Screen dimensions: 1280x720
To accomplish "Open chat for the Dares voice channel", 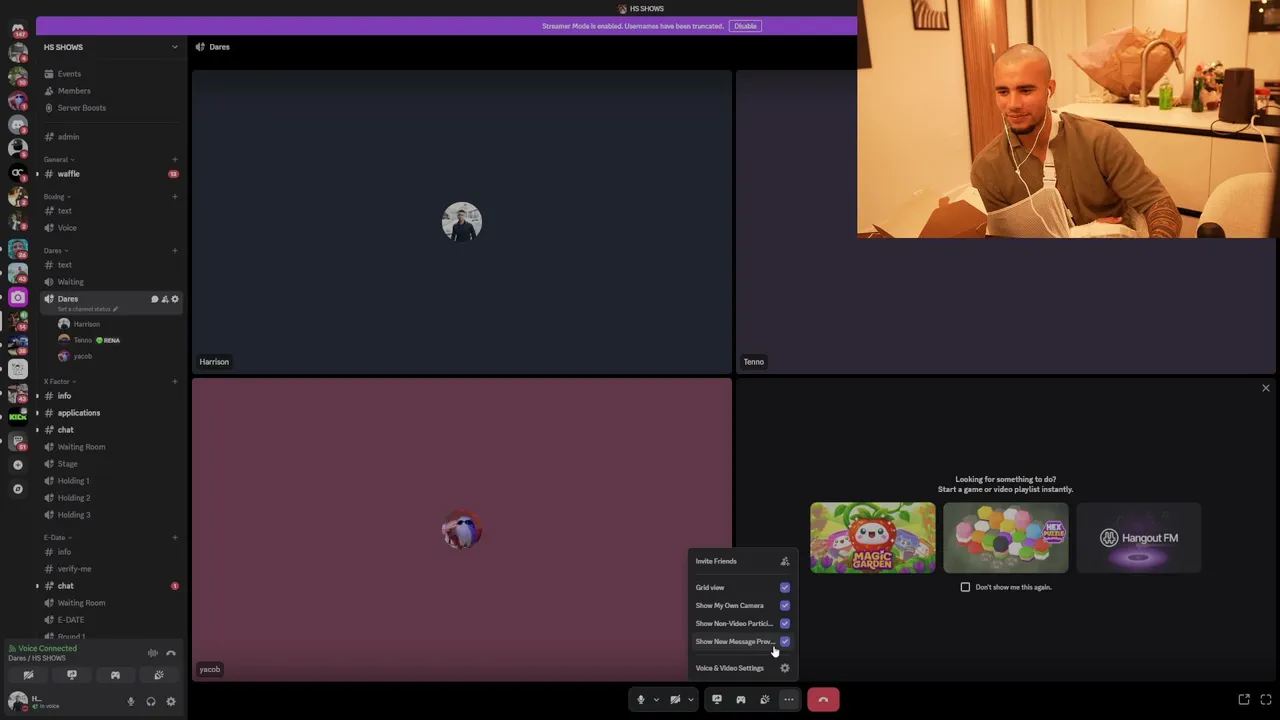I will [155, 299].
